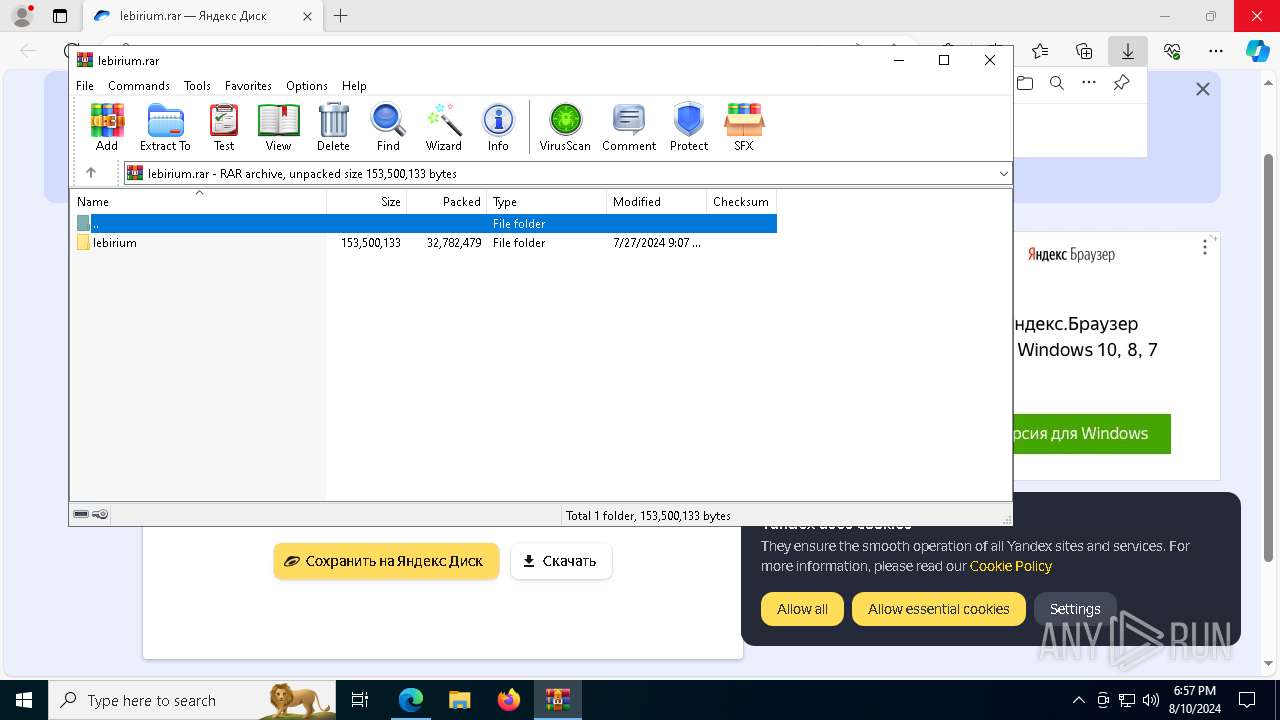Go up one folder level arrow
The height and width of the screenshot is (720, 1280).
coord(91,173)
